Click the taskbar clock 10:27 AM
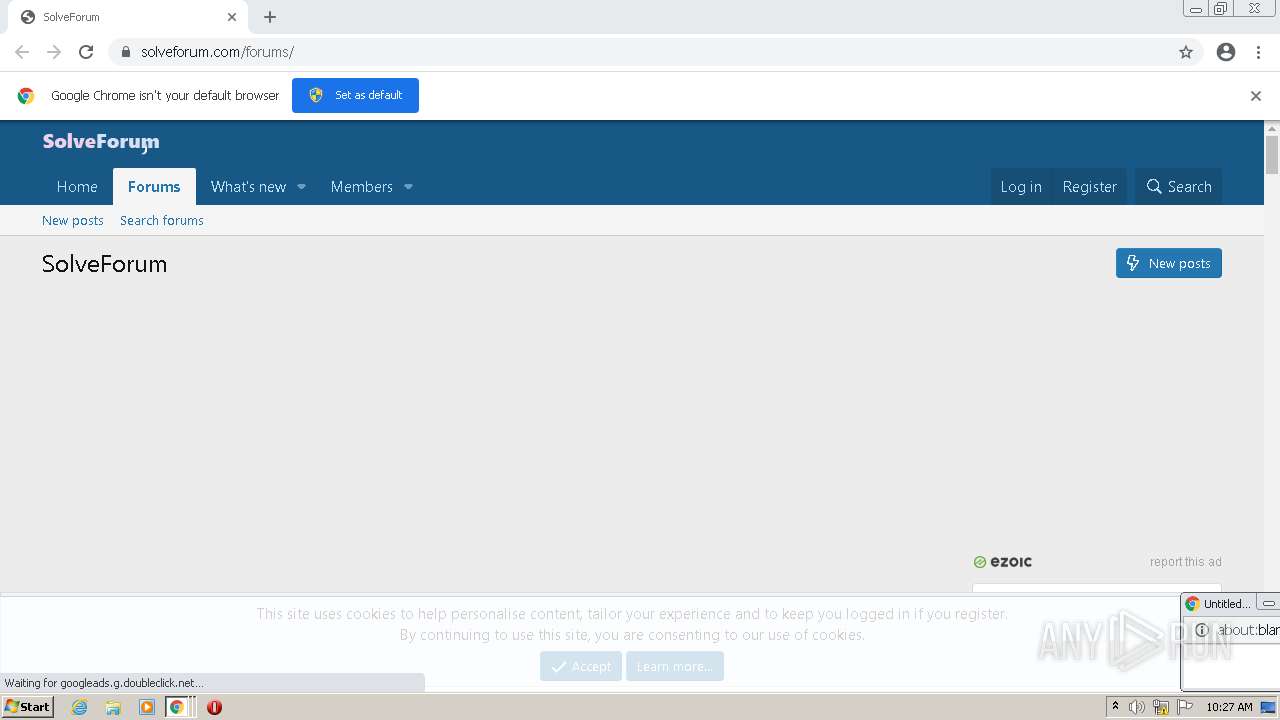Screen dimensions: 1280x720 [x=1229, y=707]
